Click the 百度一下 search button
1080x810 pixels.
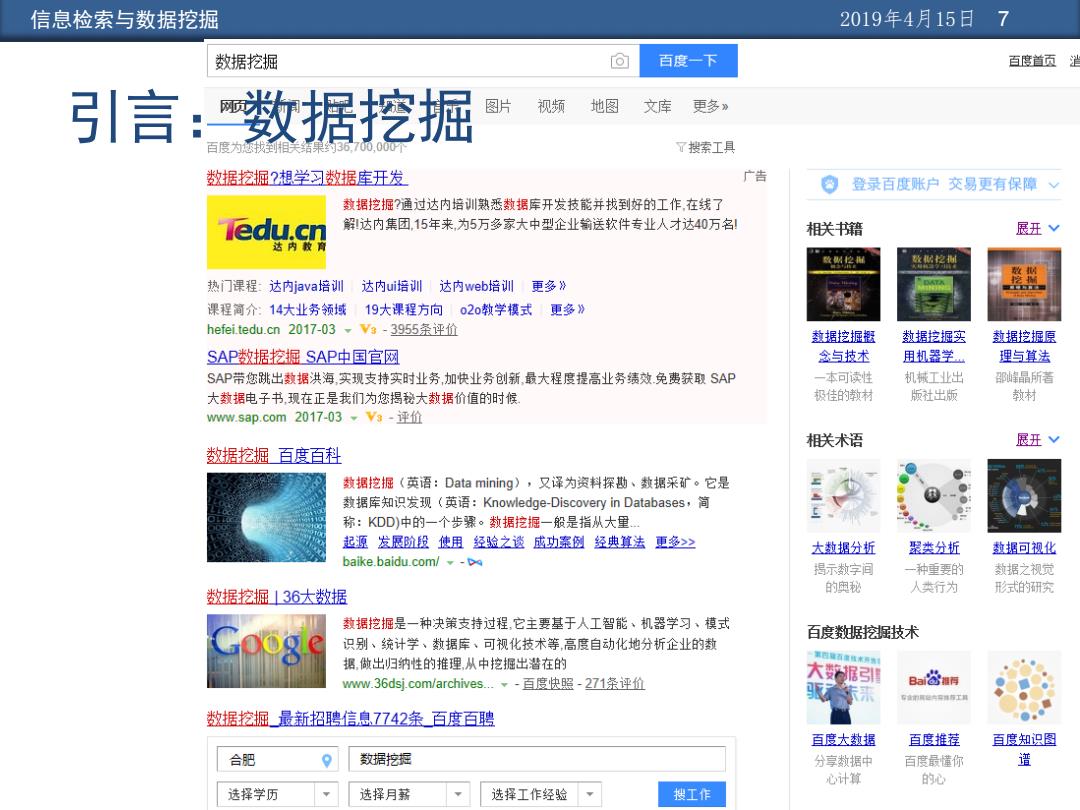tap(689, 61)
